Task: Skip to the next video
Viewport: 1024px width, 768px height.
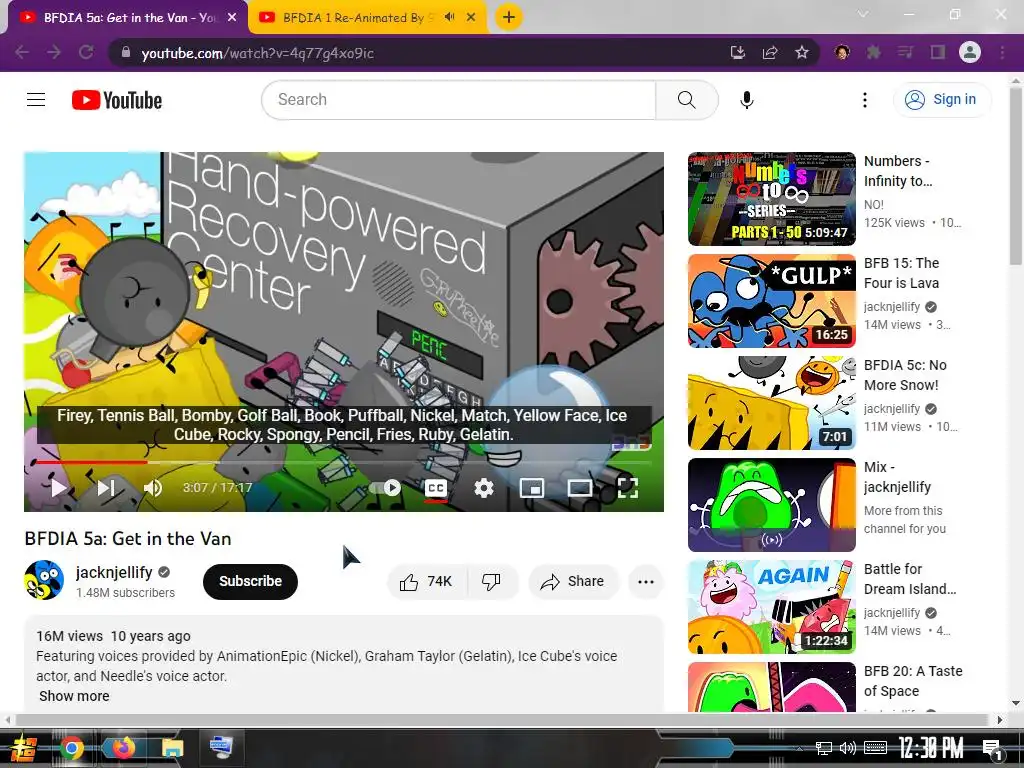Action: [106, 488]
